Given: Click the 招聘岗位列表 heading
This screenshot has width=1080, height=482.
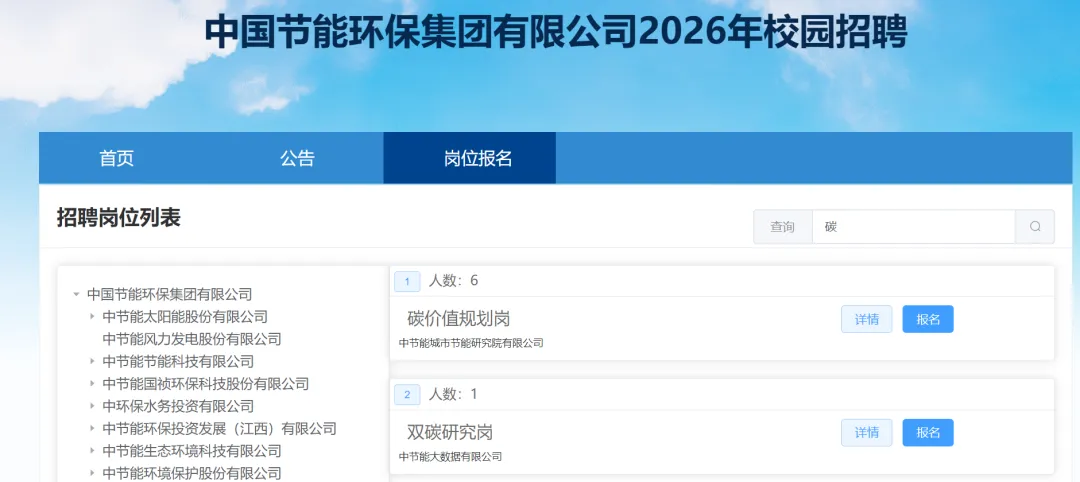Looking at the screenshot, I should click(118, 218).
